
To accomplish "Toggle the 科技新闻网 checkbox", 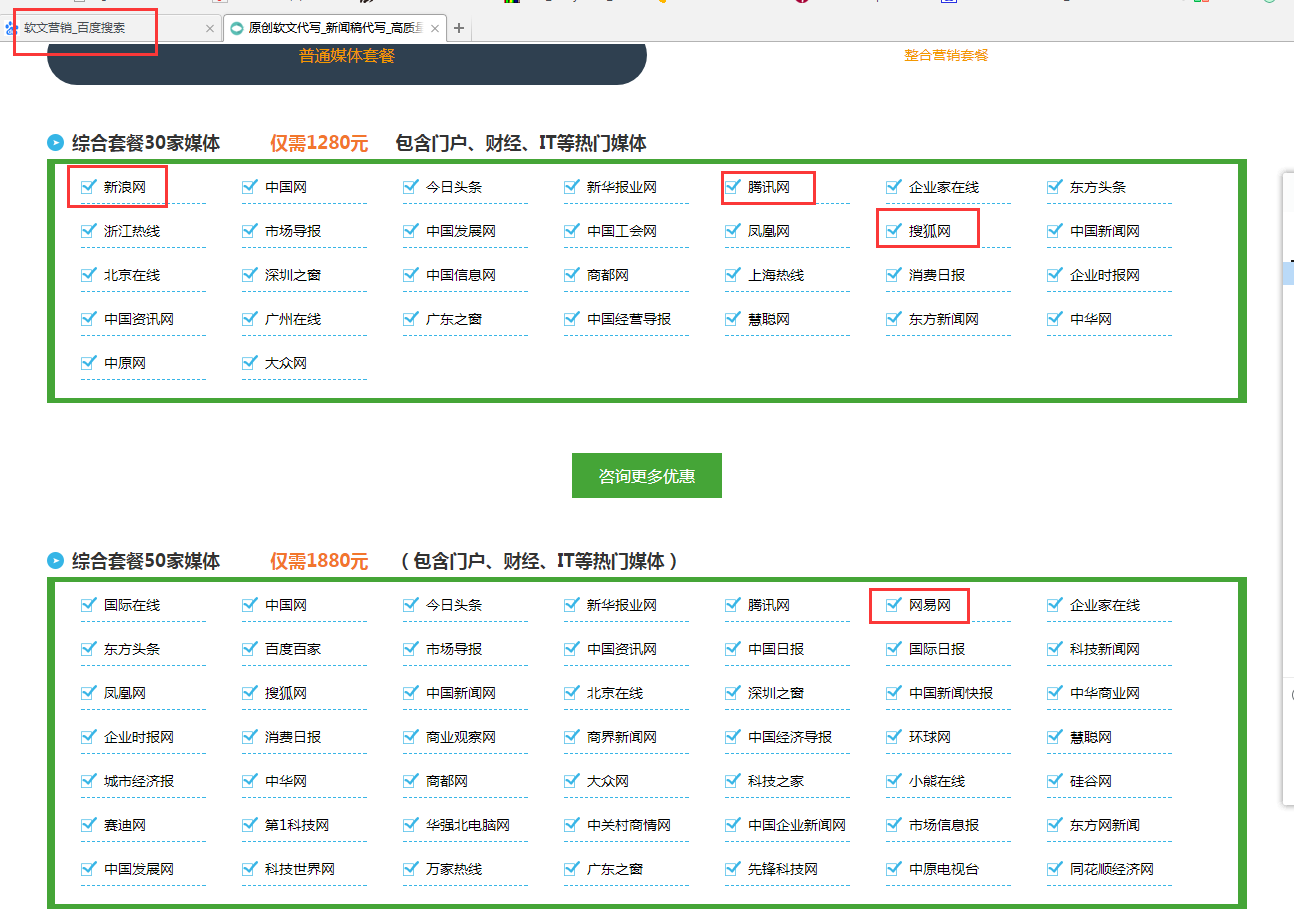I will 1055,648.
